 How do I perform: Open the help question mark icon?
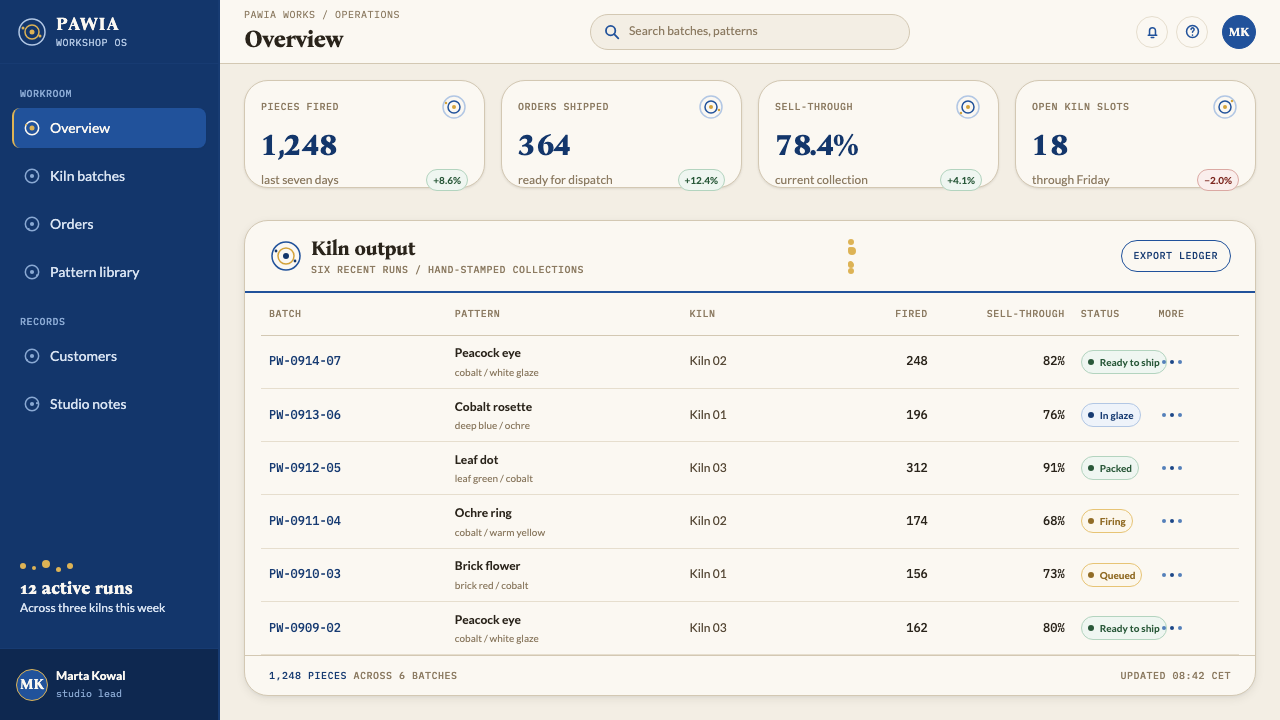point(1192,32)
